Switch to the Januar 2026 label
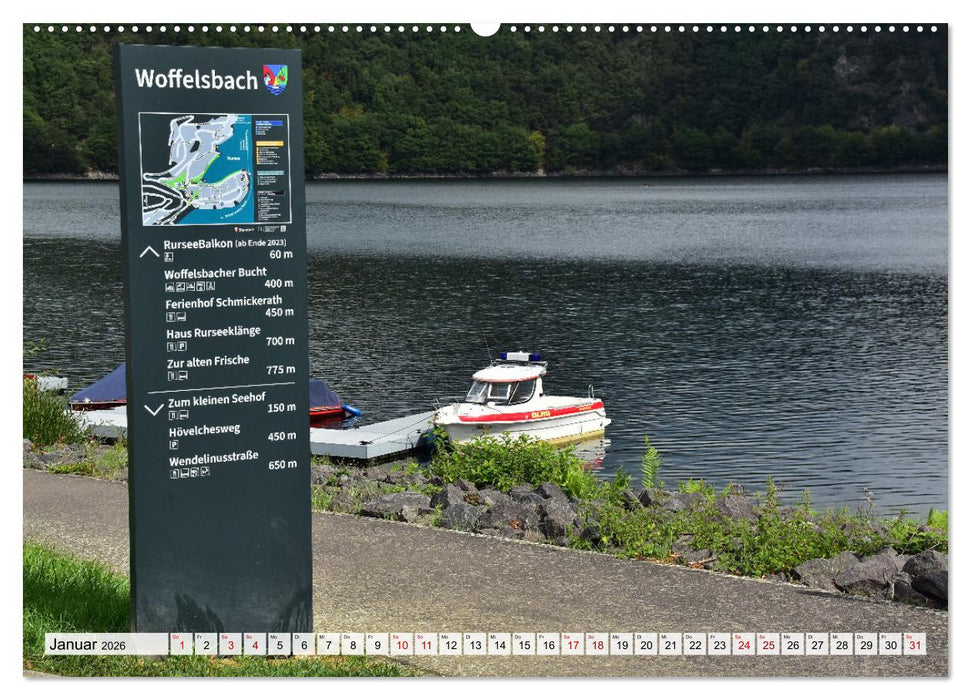Viewport: 971px width, 700px height. 85,647
